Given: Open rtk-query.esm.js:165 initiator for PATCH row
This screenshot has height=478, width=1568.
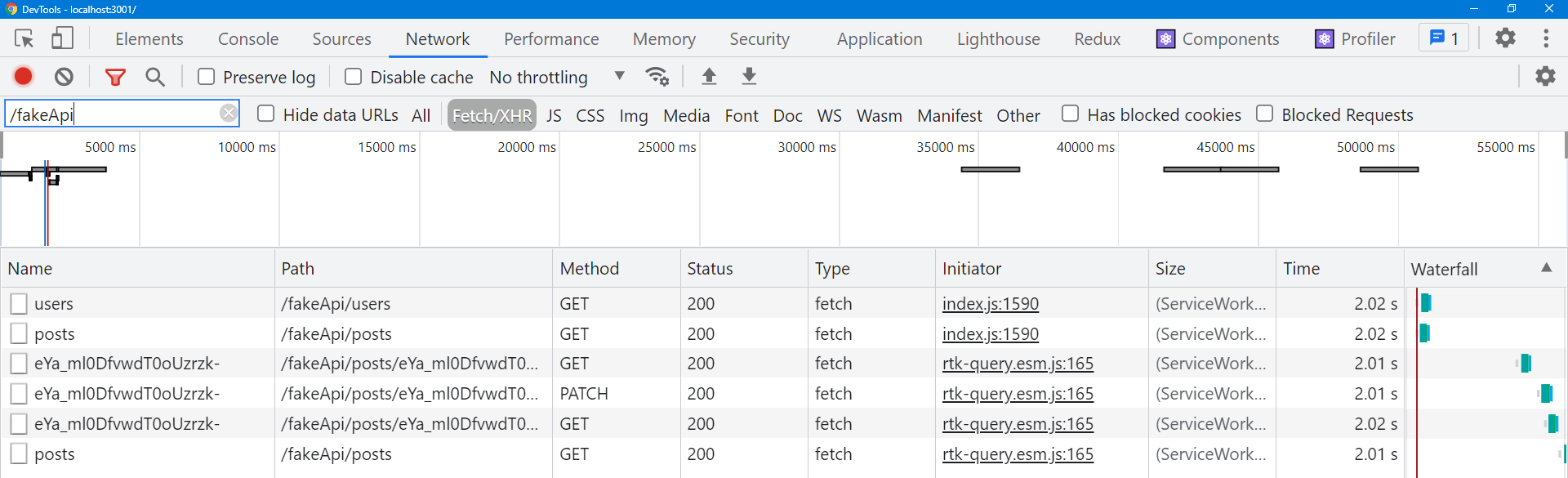Looking at the screenshot, I should tap(1018, 394).
